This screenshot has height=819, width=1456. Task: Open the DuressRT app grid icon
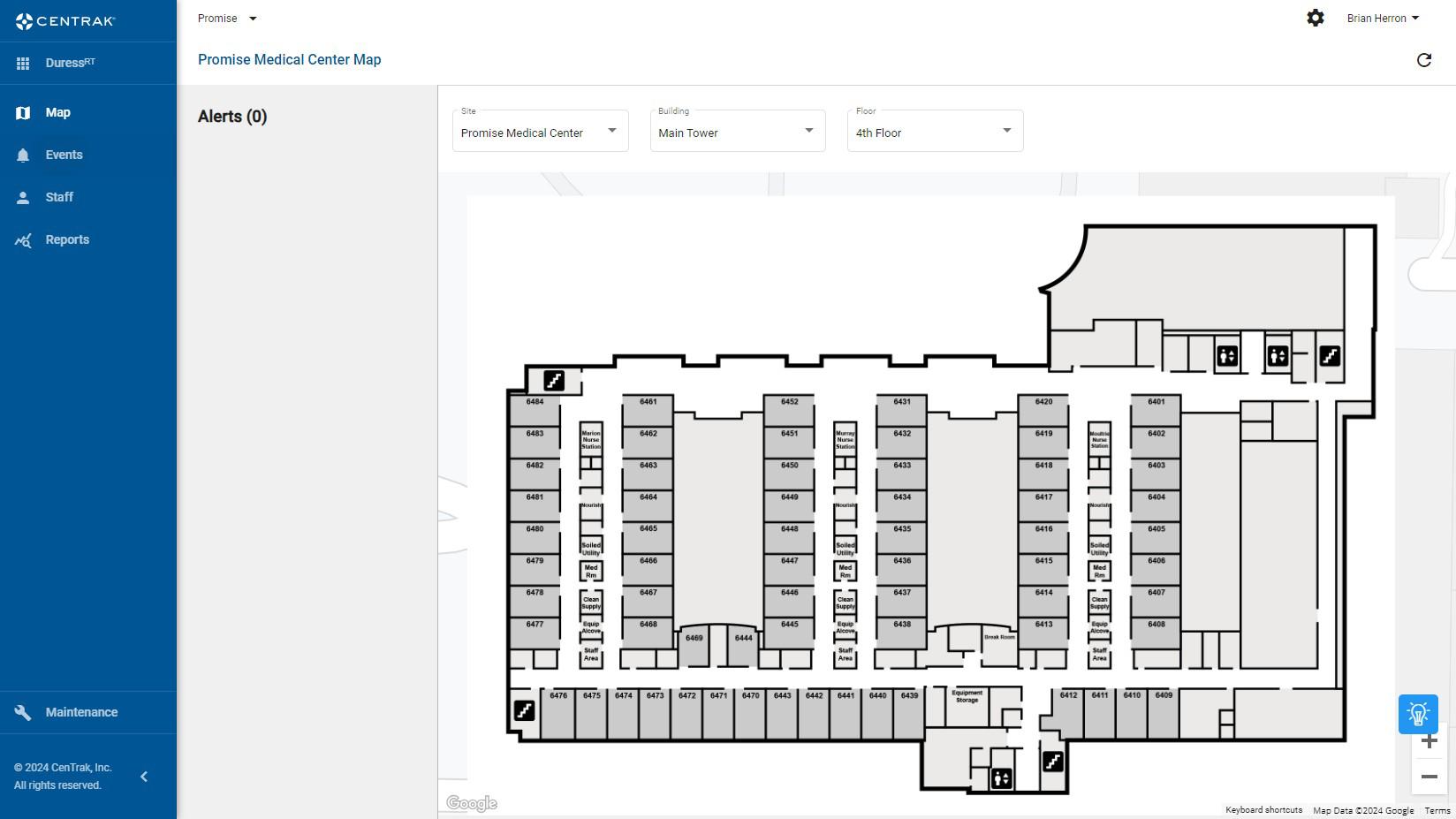click(23, 64)
